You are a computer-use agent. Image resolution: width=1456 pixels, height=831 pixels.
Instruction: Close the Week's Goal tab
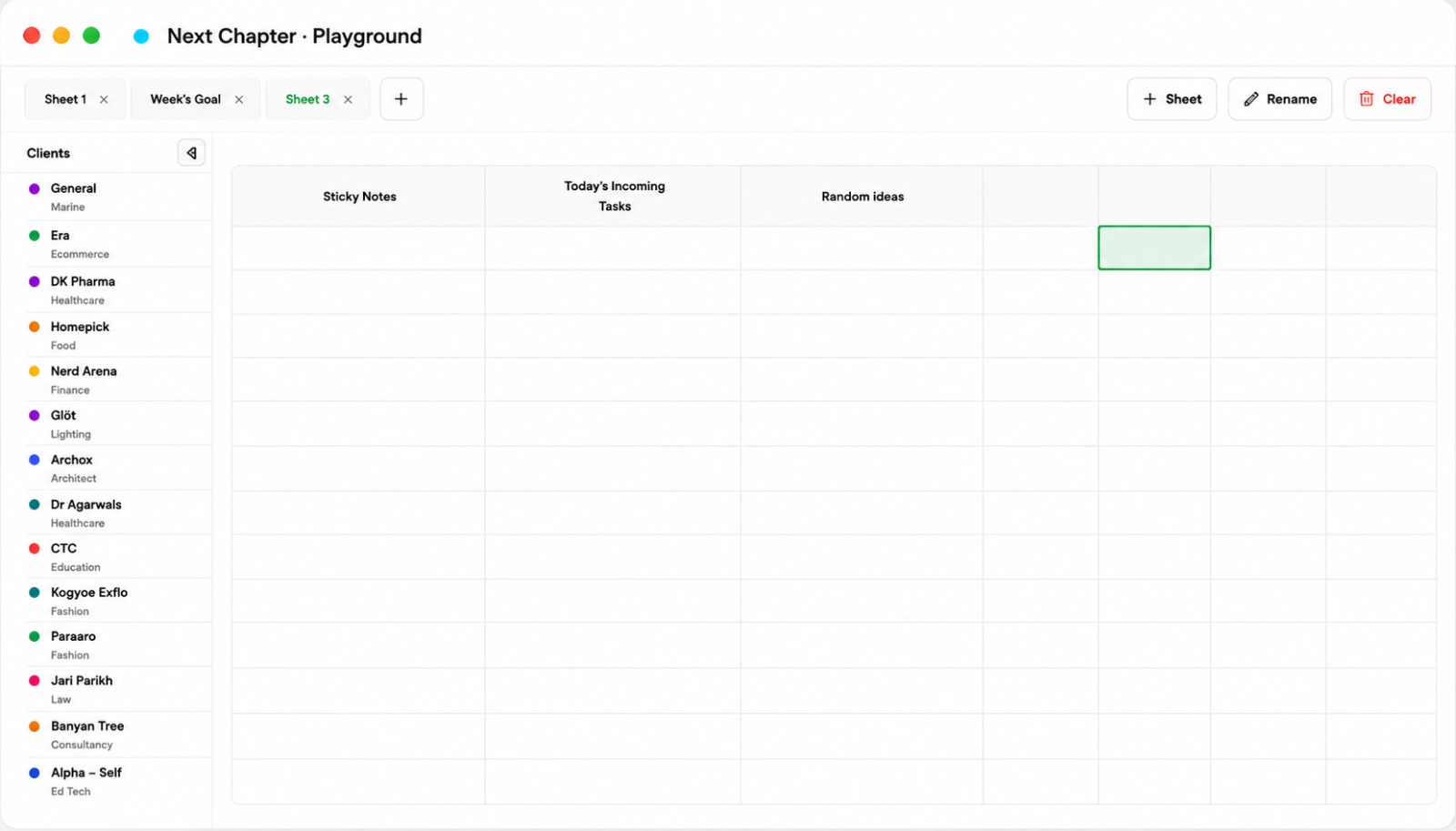pyautogui.click(x=239, y=100)
